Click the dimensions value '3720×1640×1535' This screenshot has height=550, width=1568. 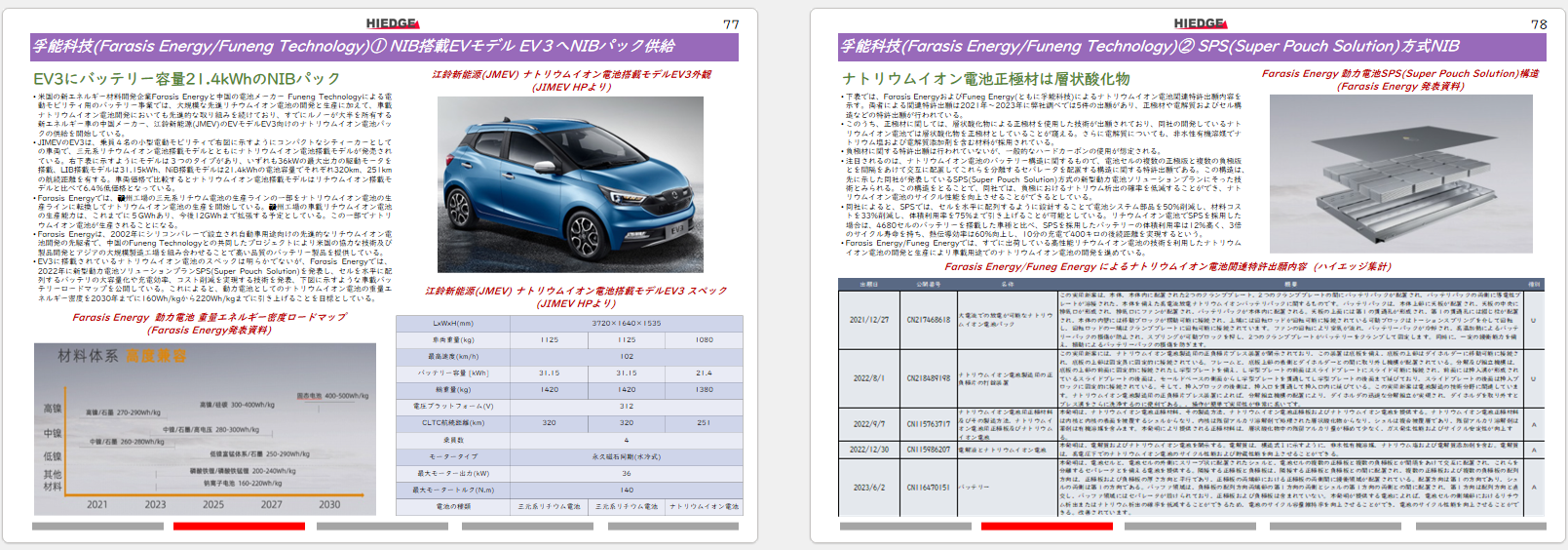pyautogui.click(x=627, y=323)
